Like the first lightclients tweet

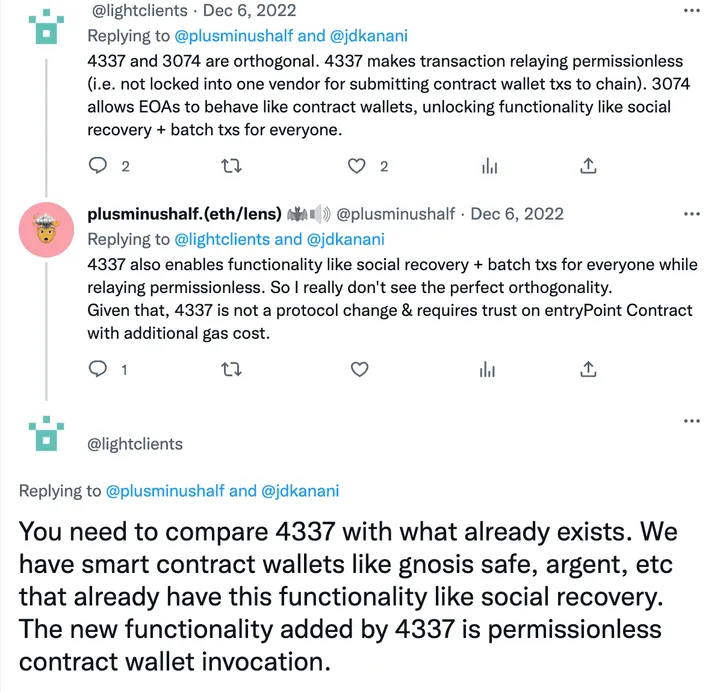[x=357, y=165]
